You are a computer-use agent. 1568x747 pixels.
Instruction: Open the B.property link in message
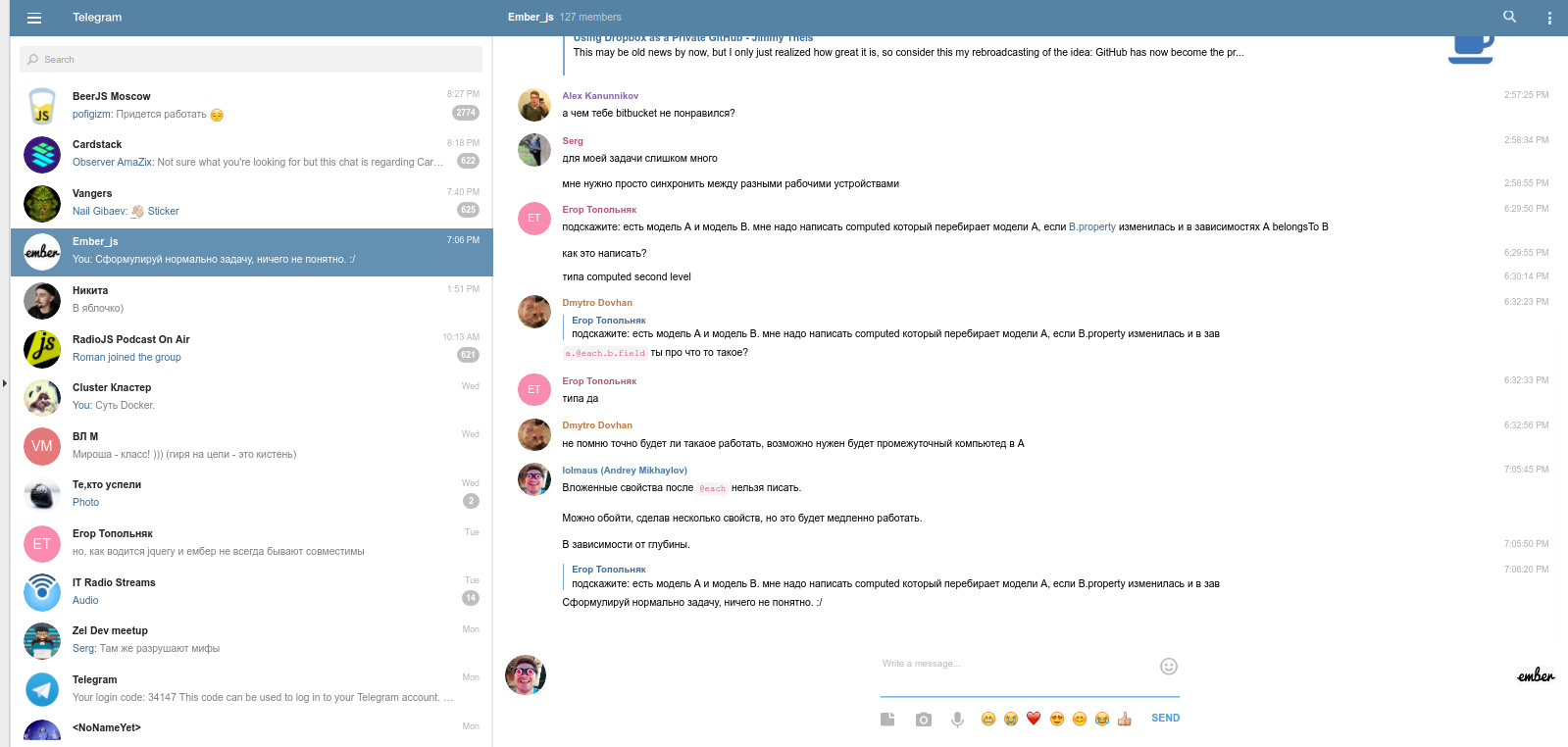point(1092,227)
